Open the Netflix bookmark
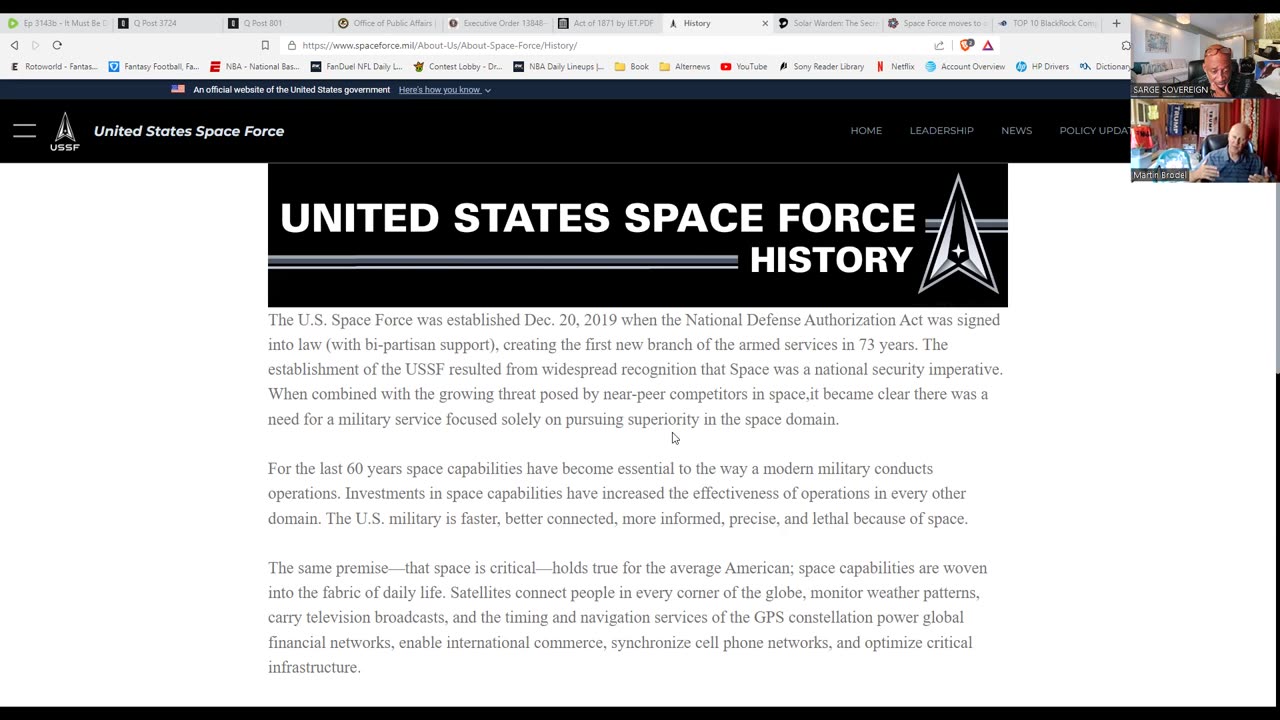This screenshot has width=1280, height=720. coord(894,67)
